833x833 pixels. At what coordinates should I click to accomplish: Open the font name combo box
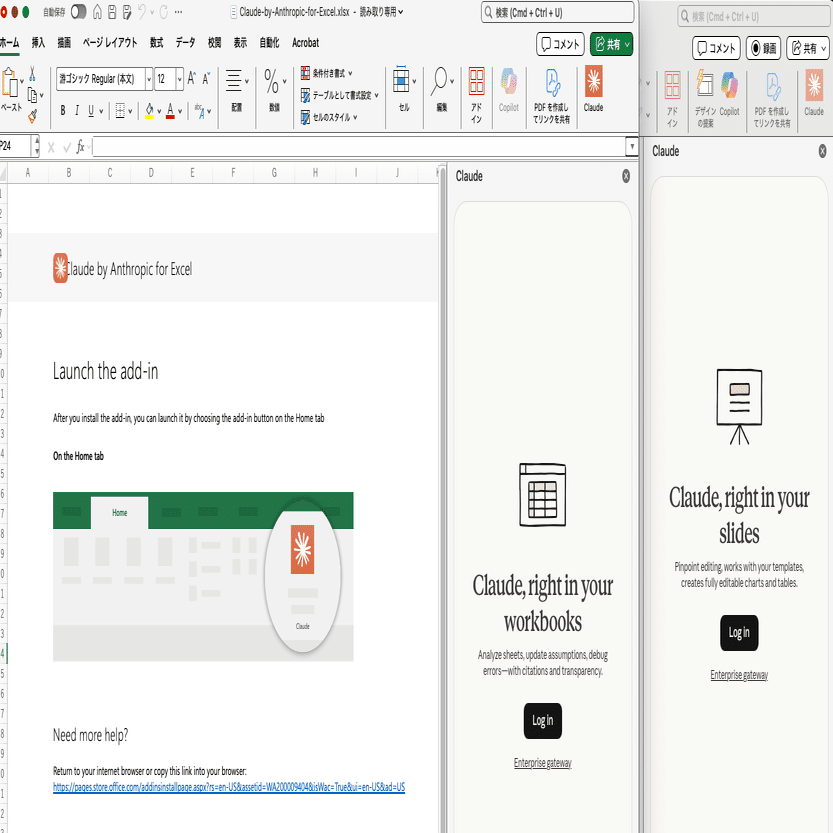[x=104, y=79]
